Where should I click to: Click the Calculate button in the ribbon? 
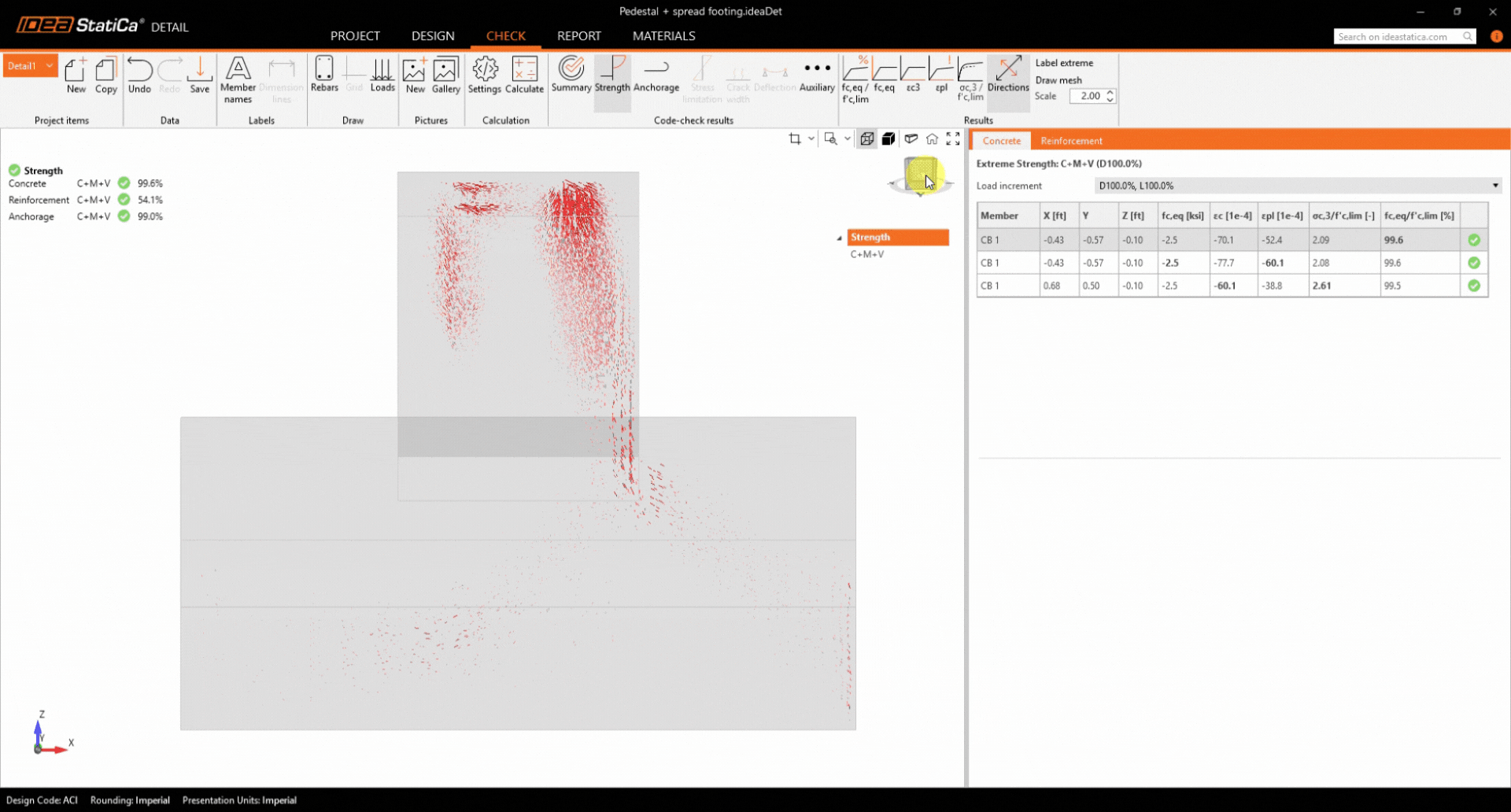click(x=524, y=76)
